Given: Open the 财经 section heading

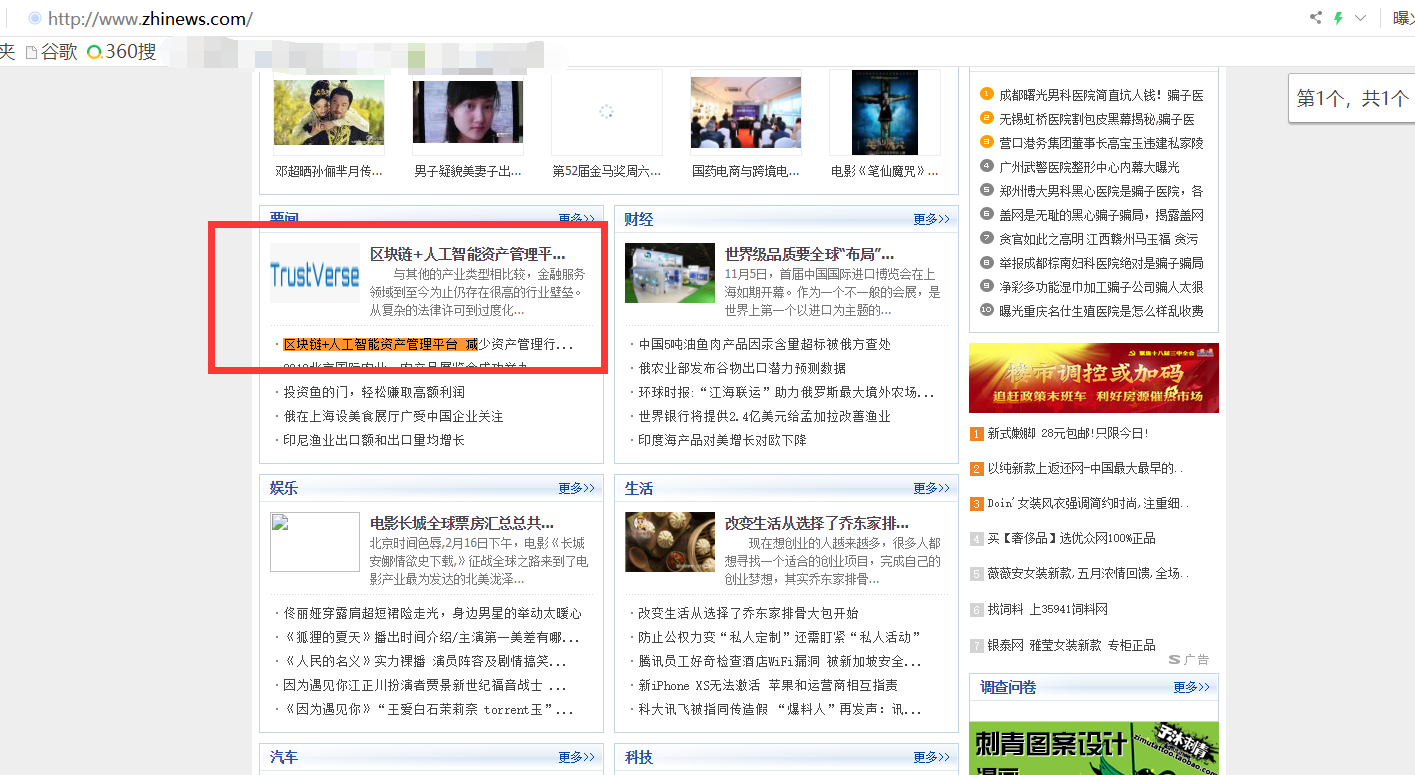Looking at the screenshot, I should pos(639,219).
